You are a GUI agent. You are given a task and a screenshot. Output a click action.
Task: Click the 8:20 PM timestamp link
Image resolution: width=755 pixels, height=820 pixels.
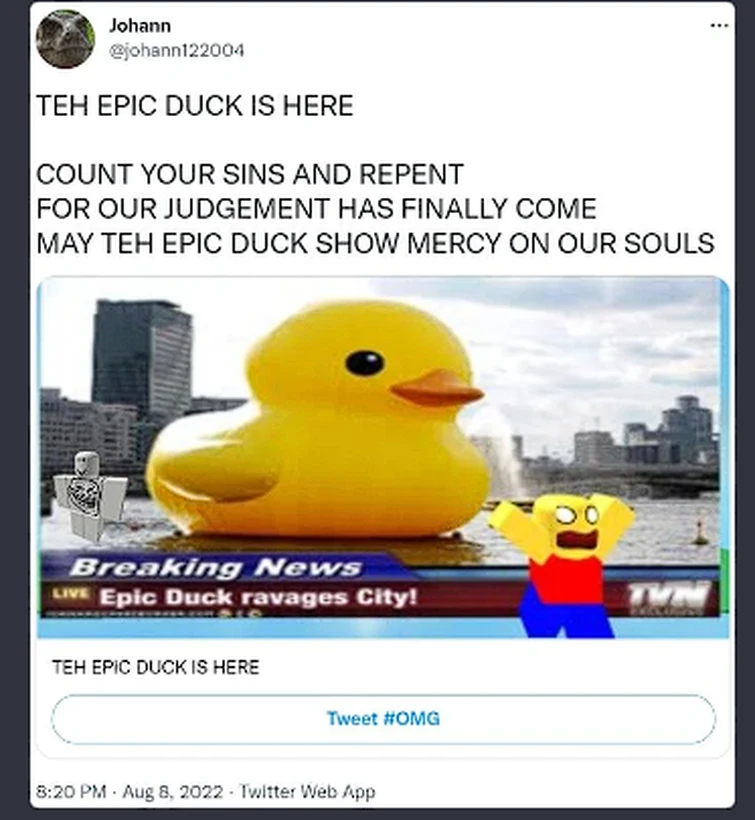click(71, 791)
